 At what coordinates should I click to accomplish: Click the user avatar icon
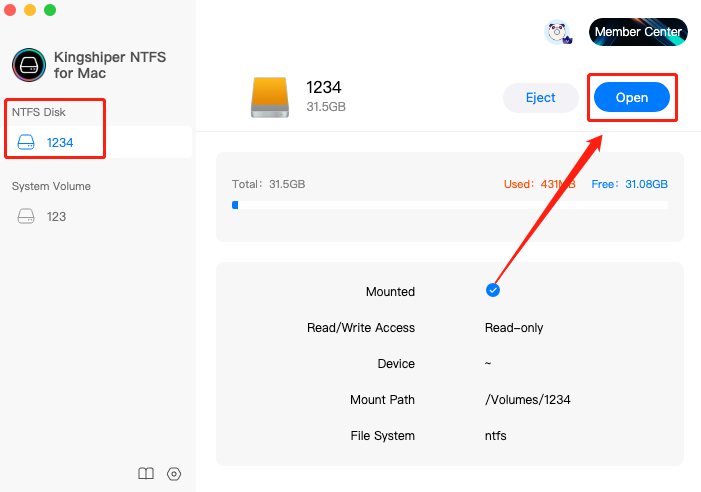(557, 32)
